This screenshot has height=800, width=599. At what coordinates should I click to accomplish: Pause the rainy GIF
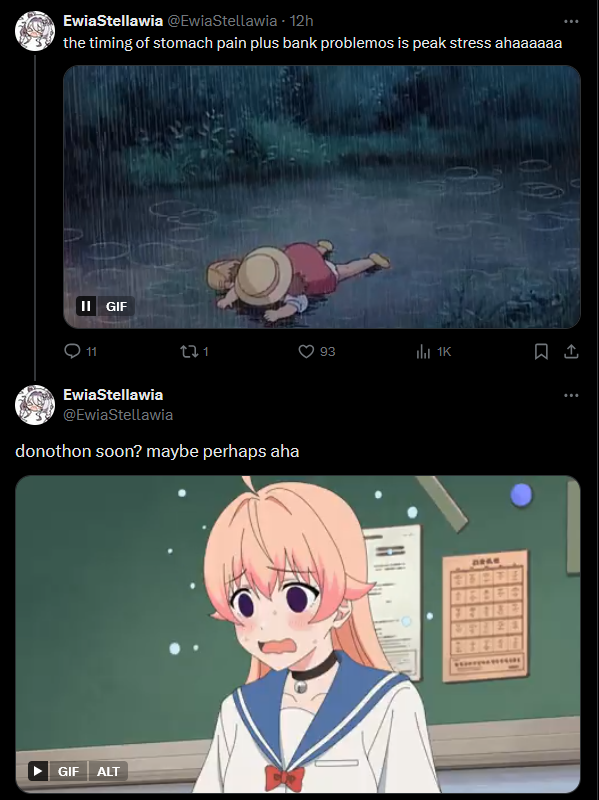tap(86, 306)
